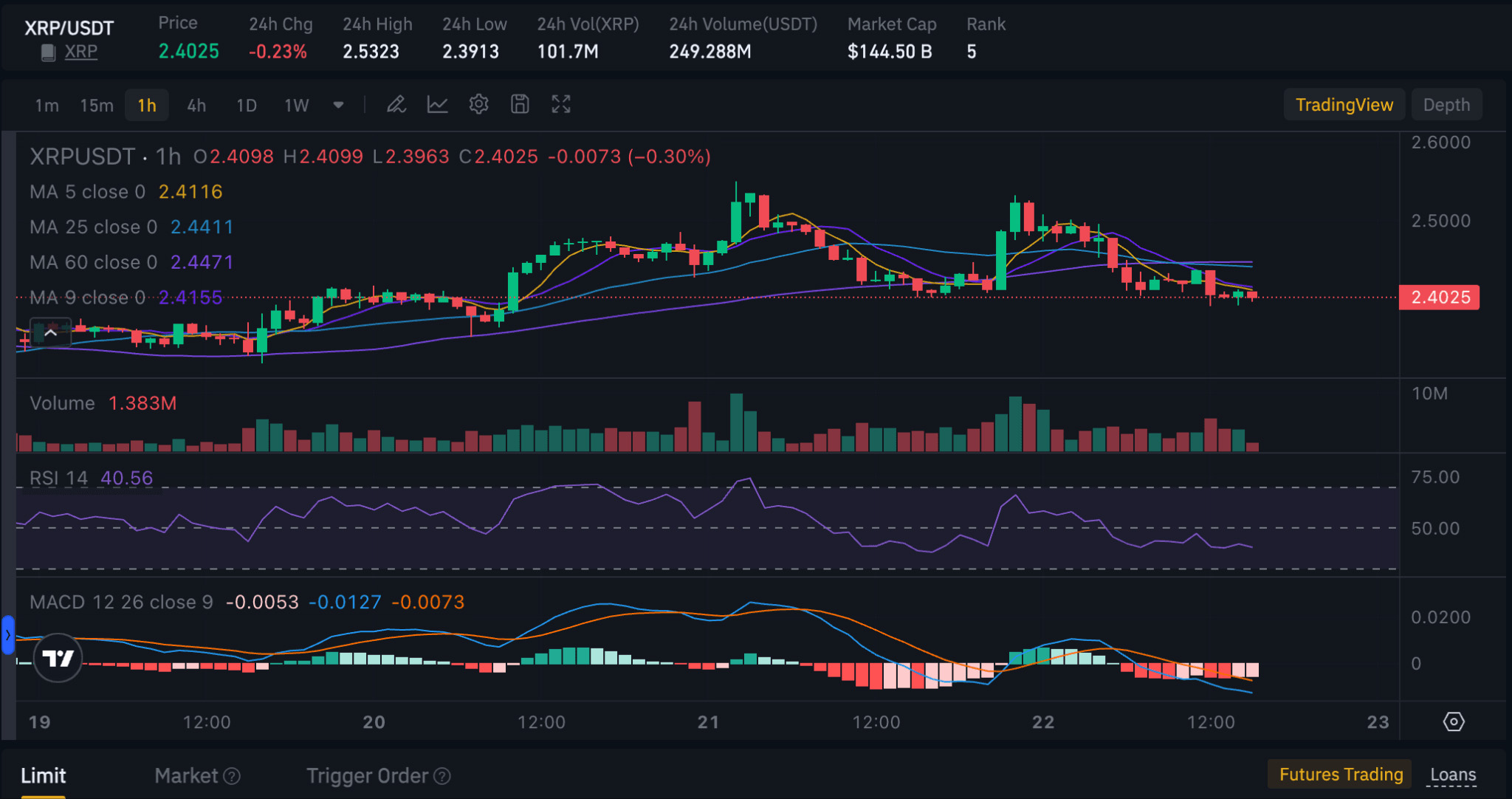Switch to the 4h timeframe tab
Image resolution: width=1512 pixels, height=799 pixels.
[196, 105]
